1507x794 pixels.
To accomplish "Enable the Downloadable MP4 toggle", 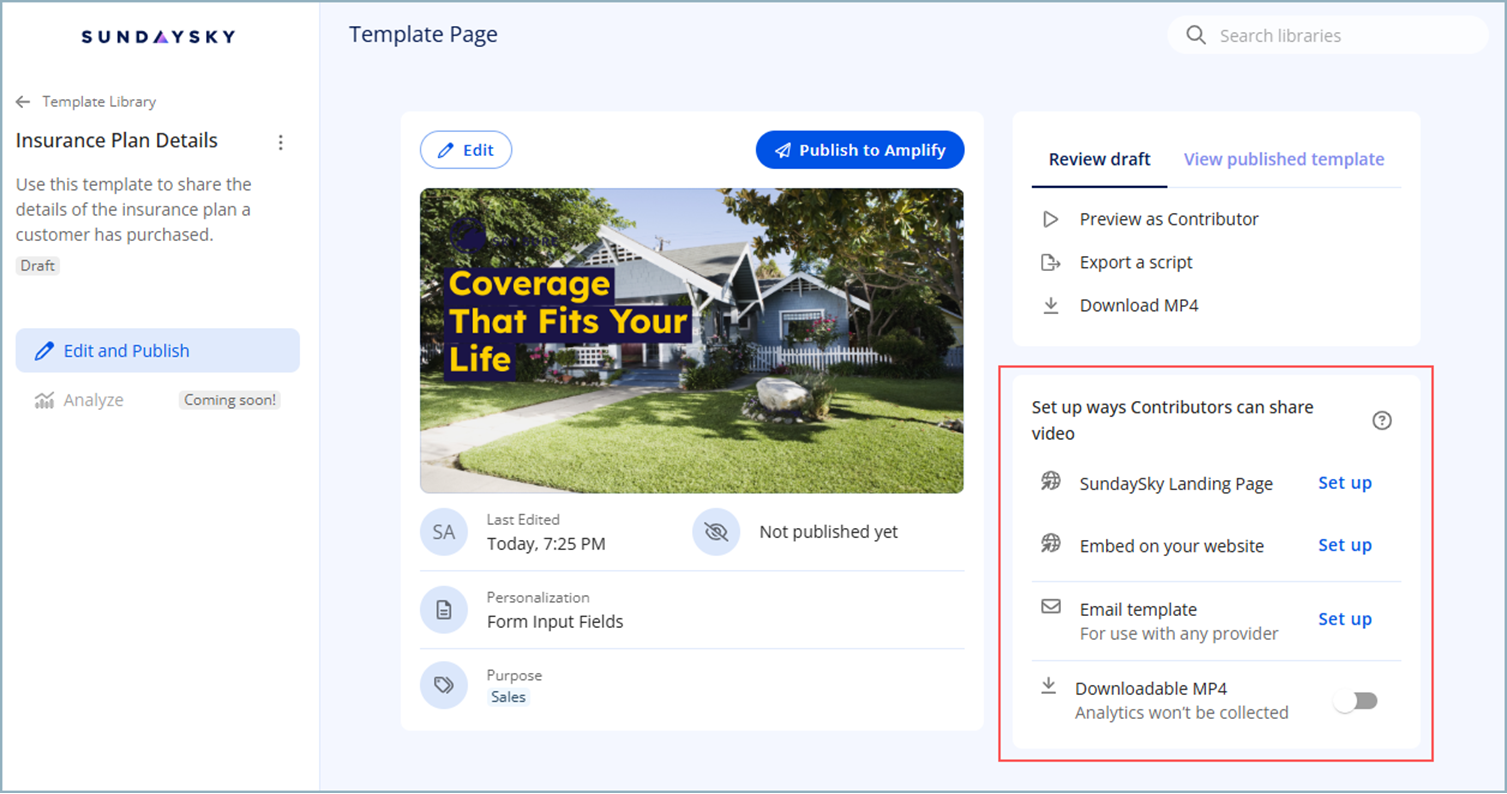I will click(x=1356, y=701).
